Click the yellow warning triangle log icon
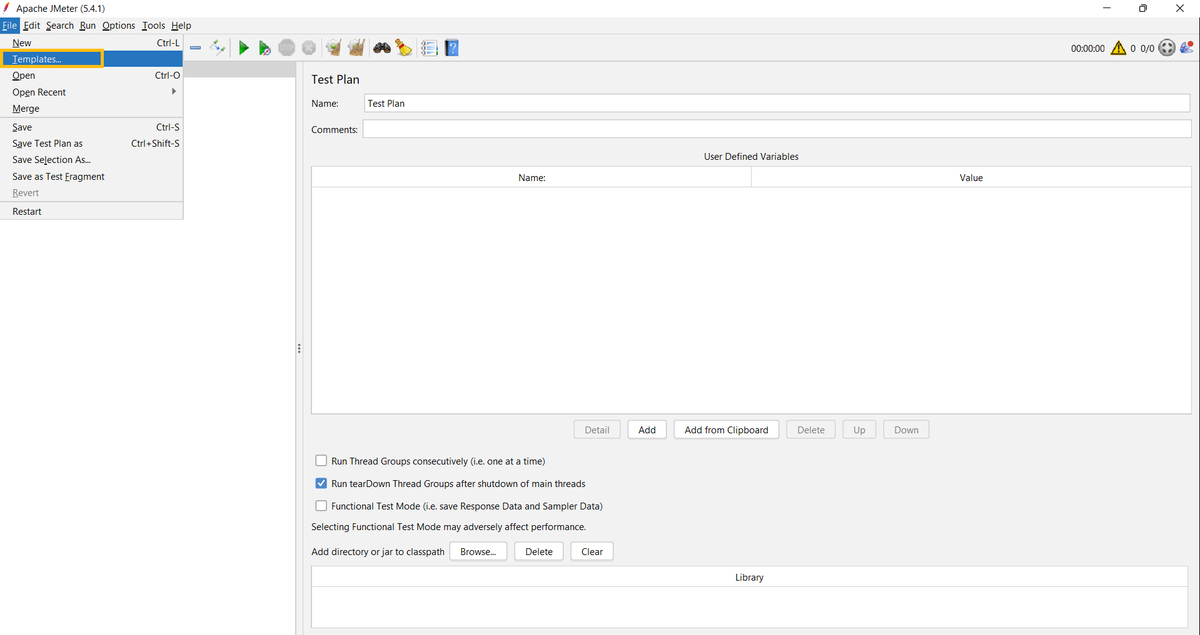The height and width of the screenshot is (635, 1200). (x=1118, y=48)
